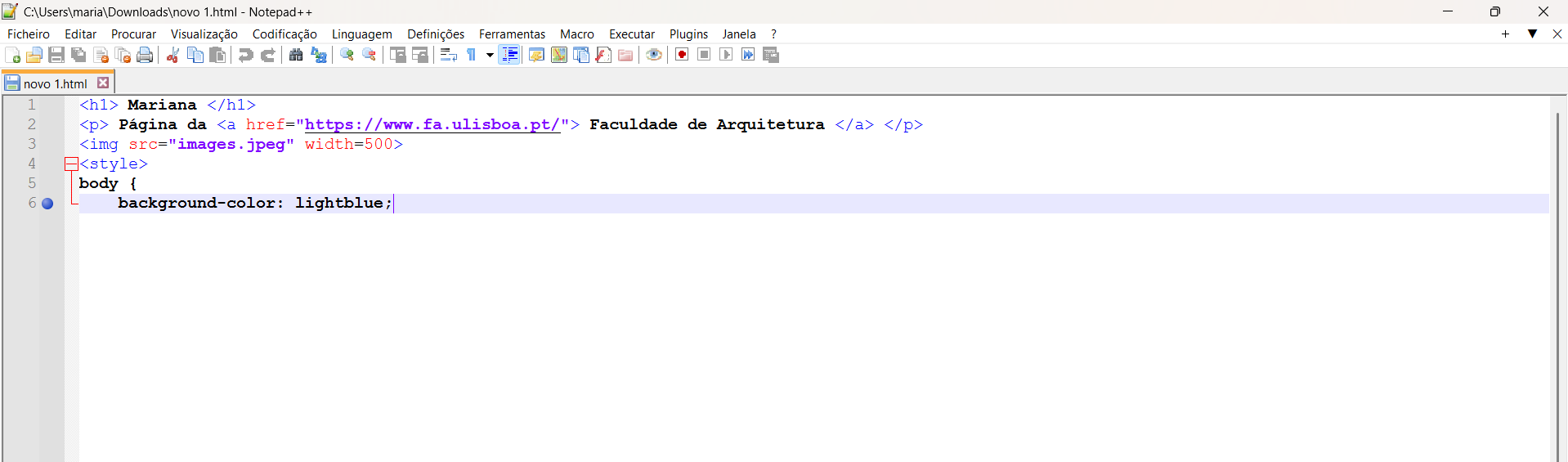The width and height of the screenshot is (1568, 462).
Task: Click the Open file folder icon
Action: tap(34, 55)
